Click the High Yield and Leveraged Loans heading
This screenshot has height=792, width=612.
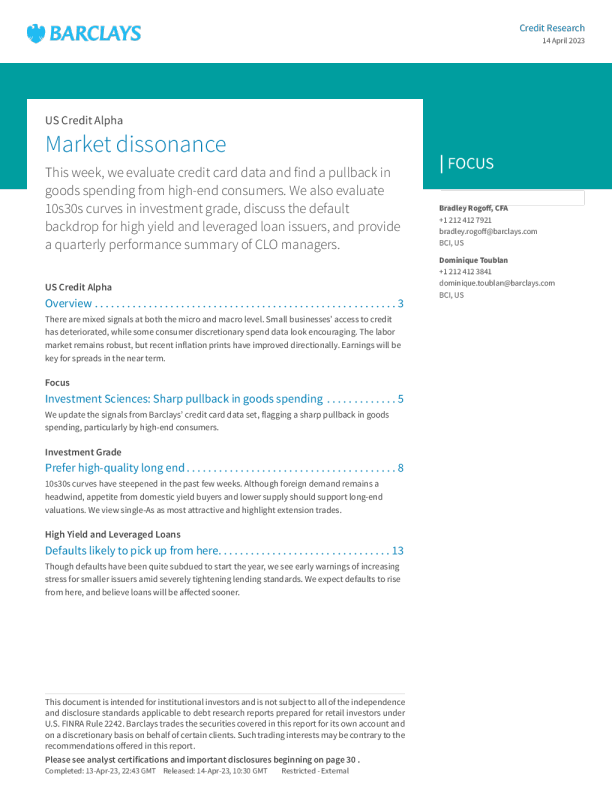tap(113, 534)
